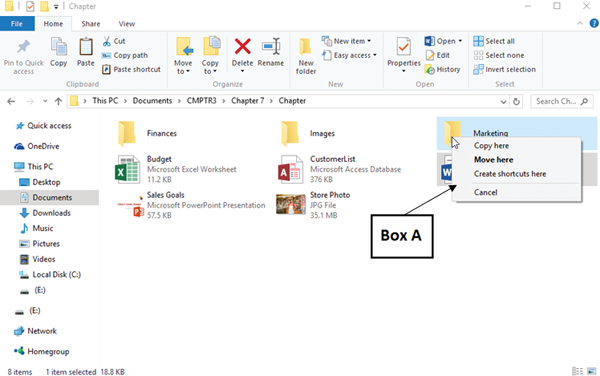Select the CustomerList Access database
This screenshot has width=600, height=376.
tap(339, 169)
